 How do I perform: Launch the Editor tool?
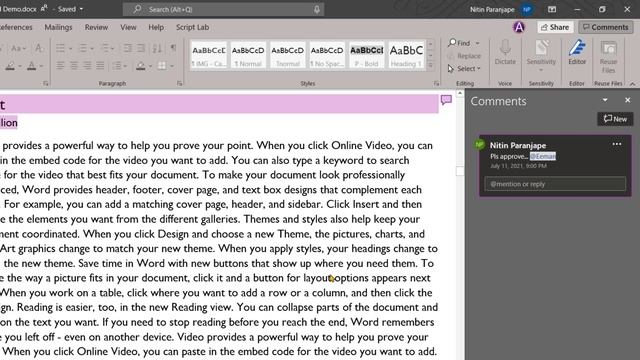(x=577, y=52)
